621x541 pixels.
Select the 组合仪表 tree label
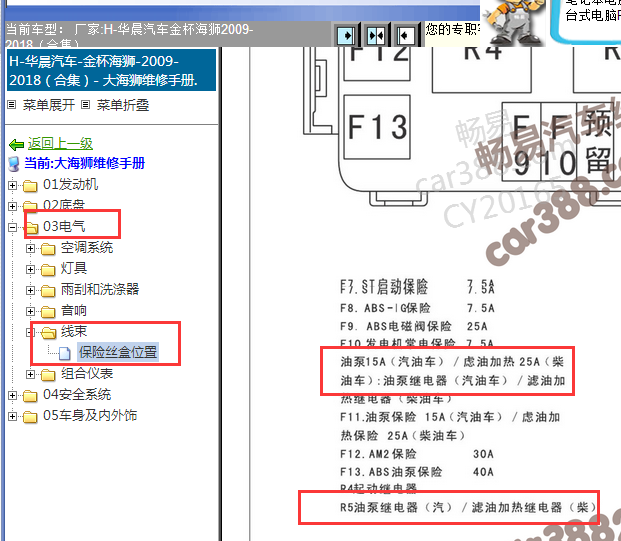[x=87, y=373]
